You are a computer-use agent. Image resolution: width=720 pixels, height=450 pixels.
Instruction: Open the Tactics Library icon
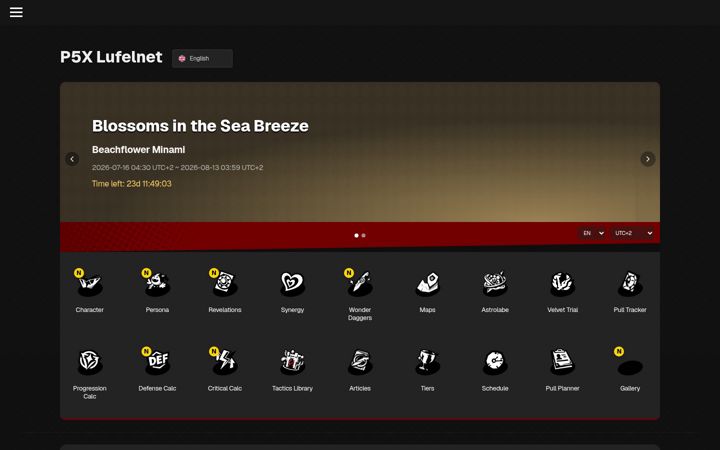coord(292,361)
